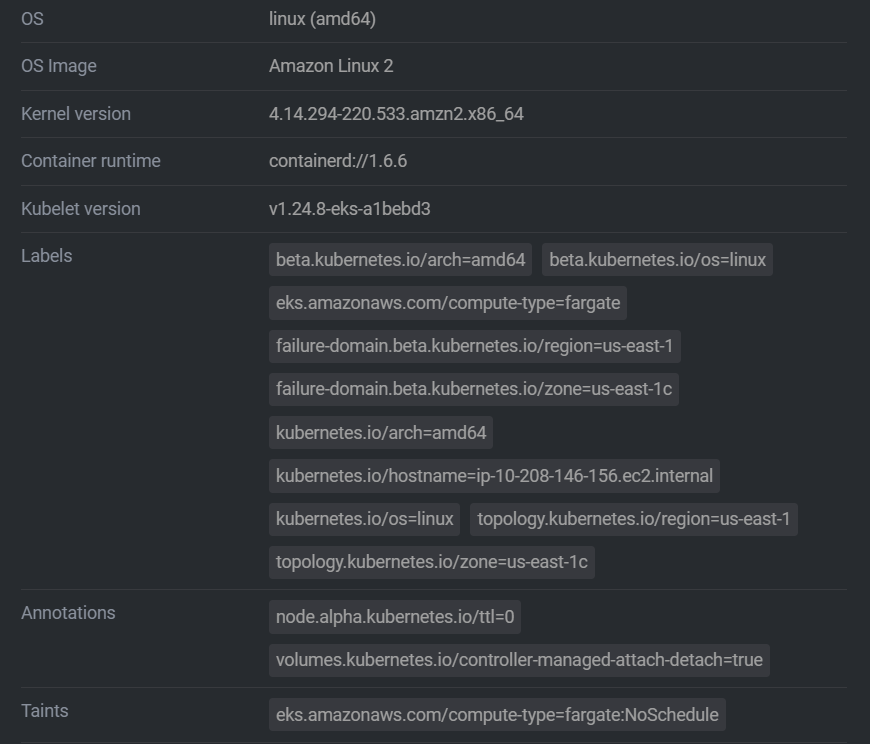Click the beta.kubernetes.io/os=linux label chip
Viewport: 870px width, 744px height.
click(657, 260)
